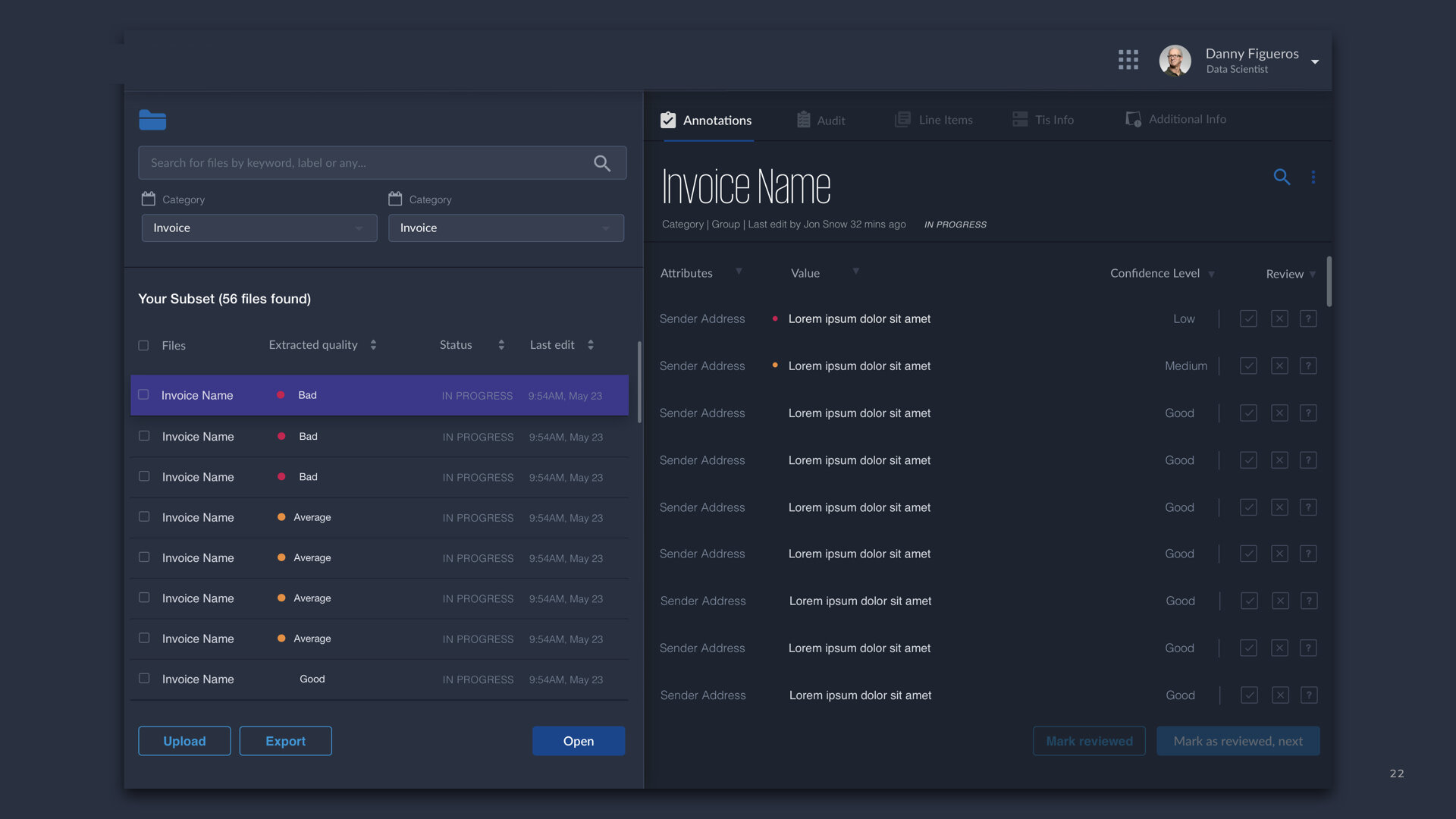Click the calendar icon by second Category label

click(395, 199)
